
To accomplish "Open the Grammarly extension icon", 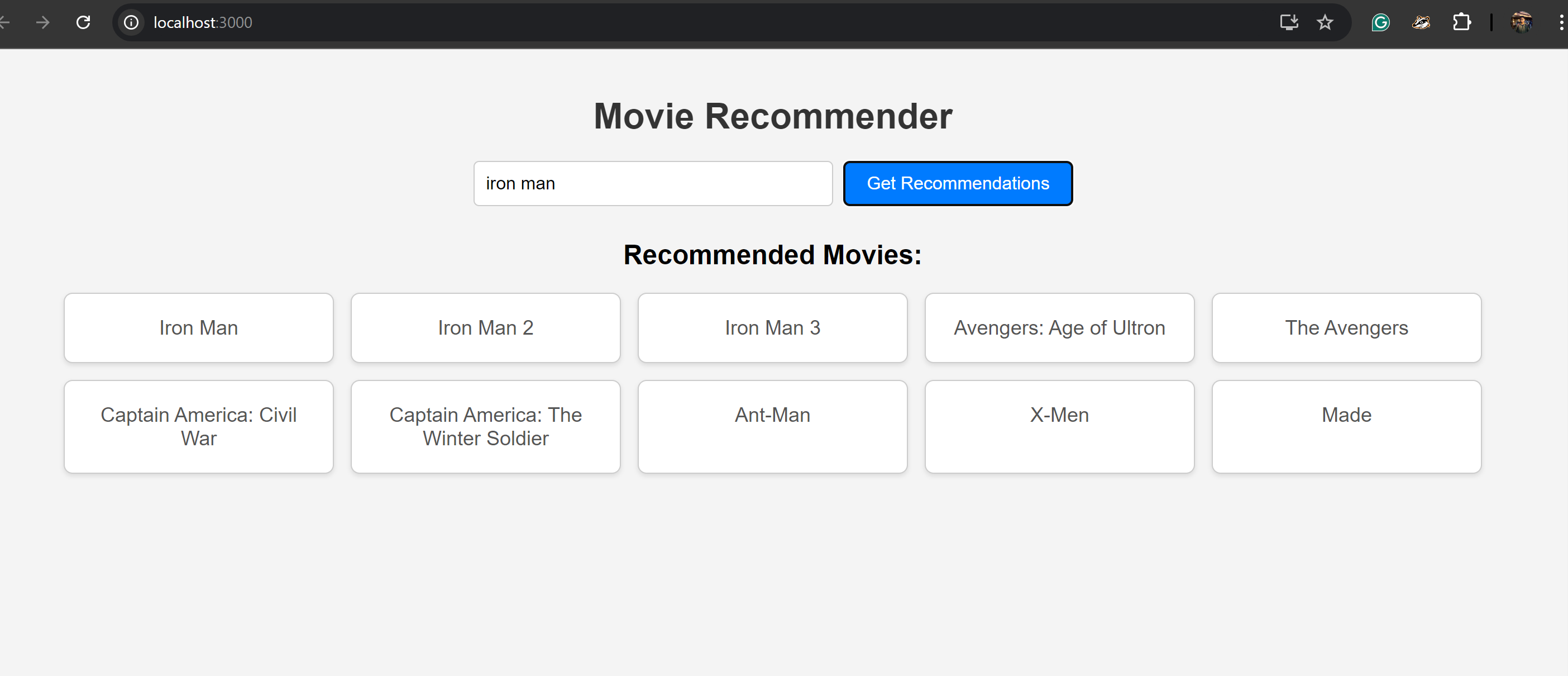I will tap(1380, 22).
